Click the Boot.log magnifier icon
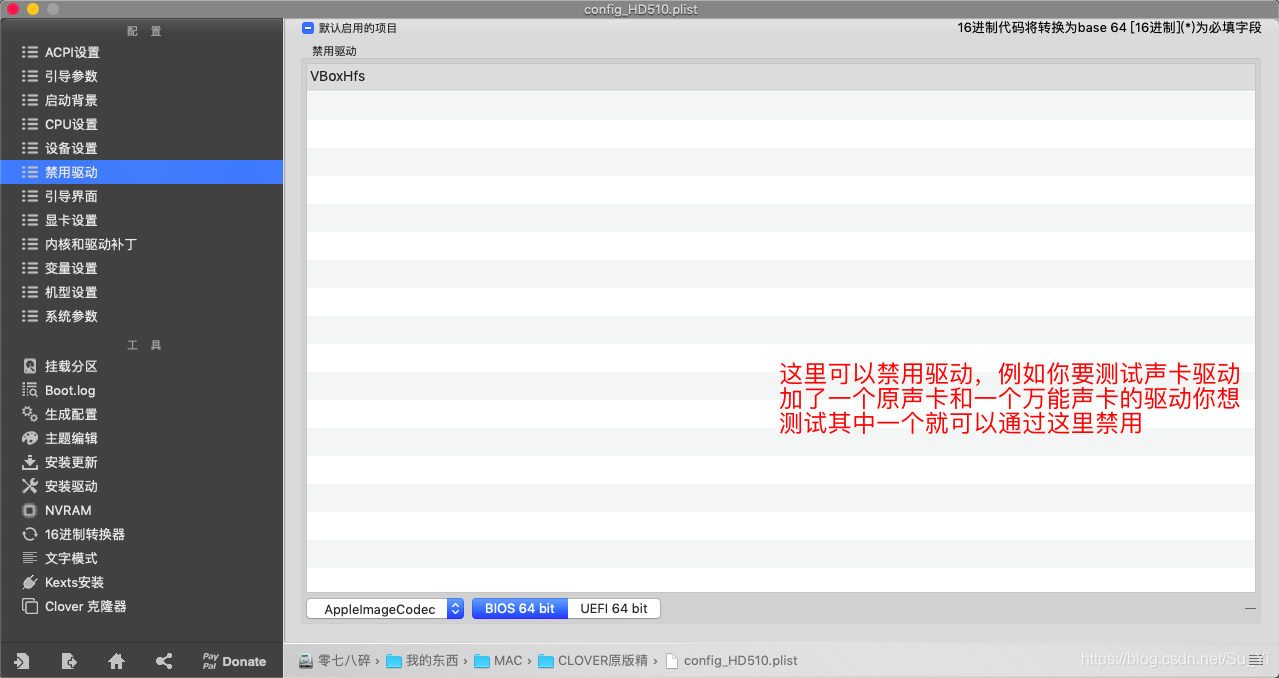Screen dimensions: 1279x678 pos(30,390)
